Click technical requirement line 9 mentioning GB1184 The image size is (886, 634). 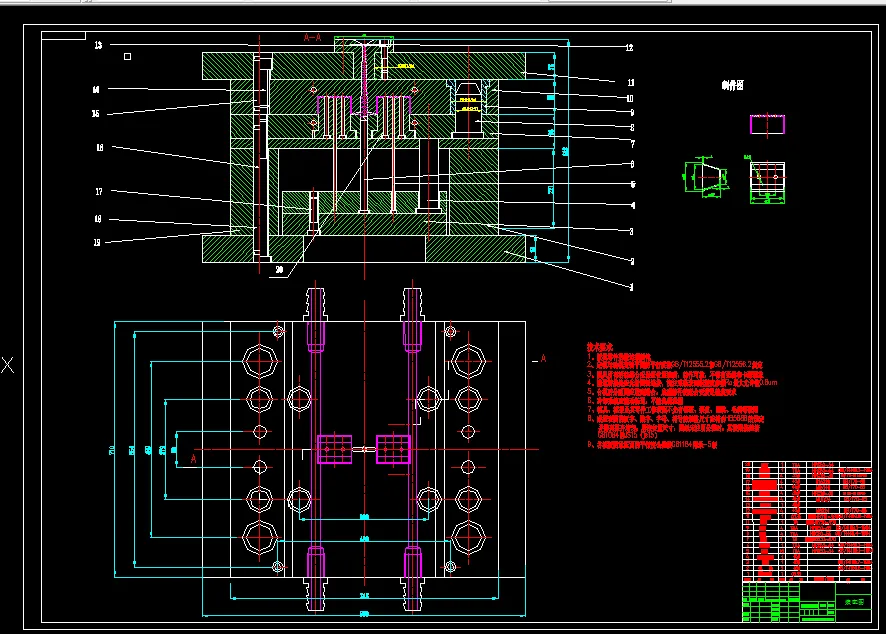tap(652, 445)
